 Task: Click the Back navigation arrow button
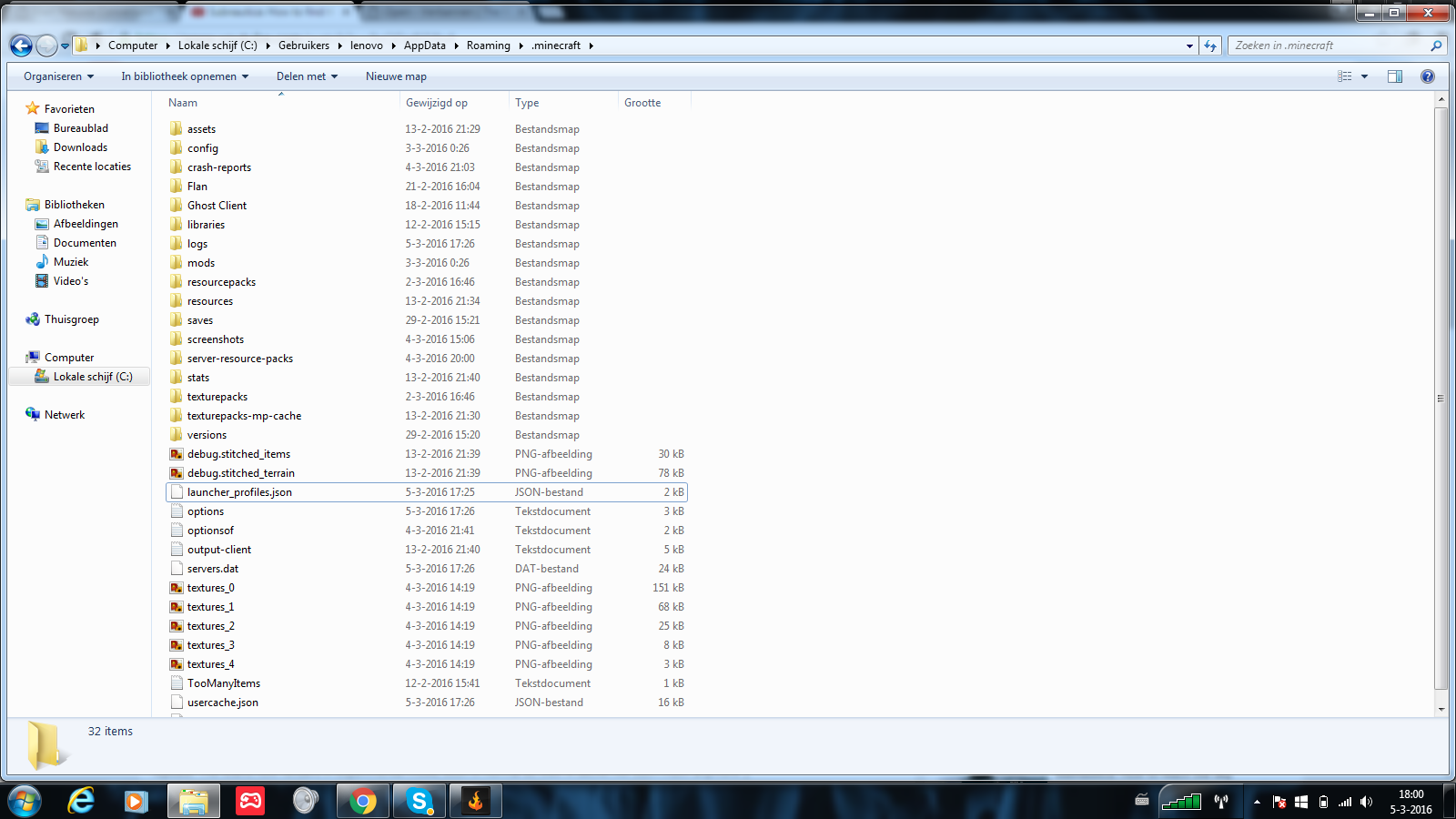[x=22, y=45]
